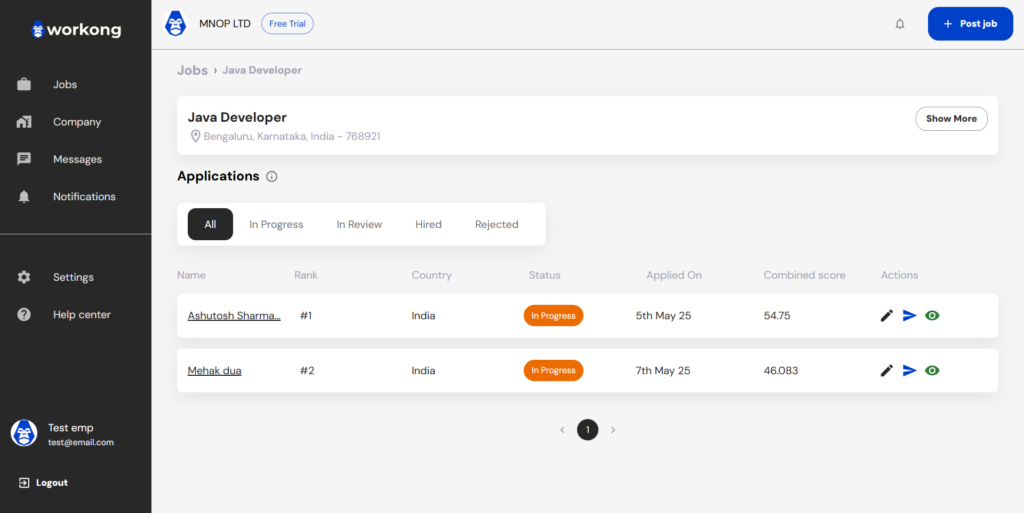Click the location pin icon near Bengaluru
Viewport: 1024px width, 513px height.
[x=195, y=136]
